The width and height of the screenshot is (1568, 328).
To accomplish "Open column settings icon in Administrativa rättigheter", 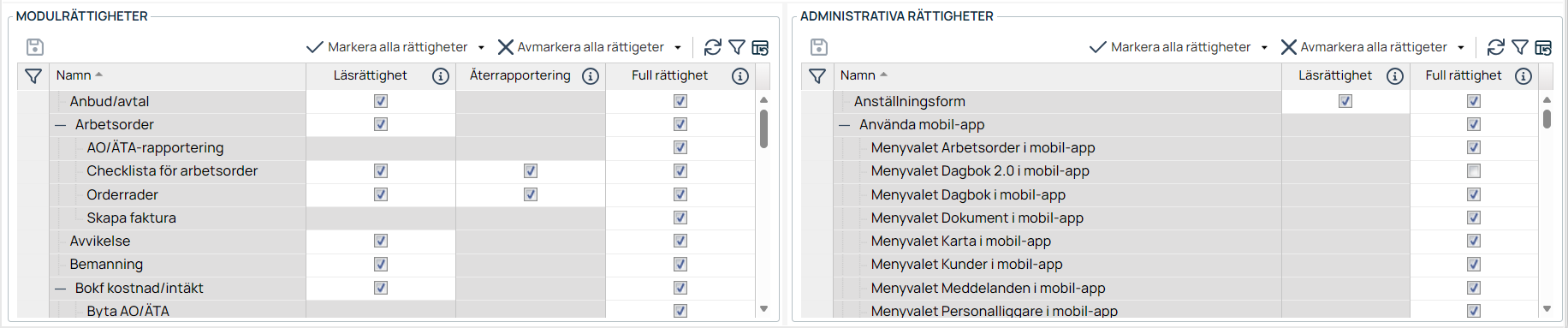I will pos(1543,47).
